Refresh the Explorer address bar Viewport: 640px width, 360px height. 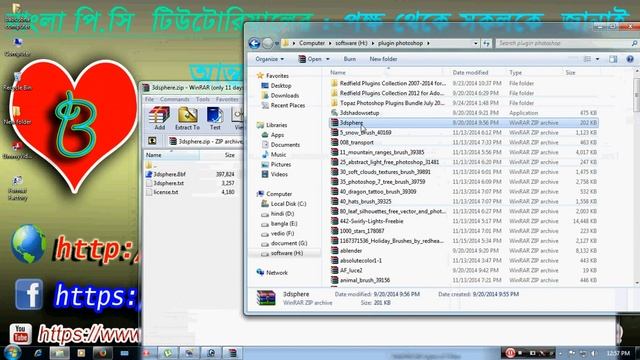click(x=486, y=43)
